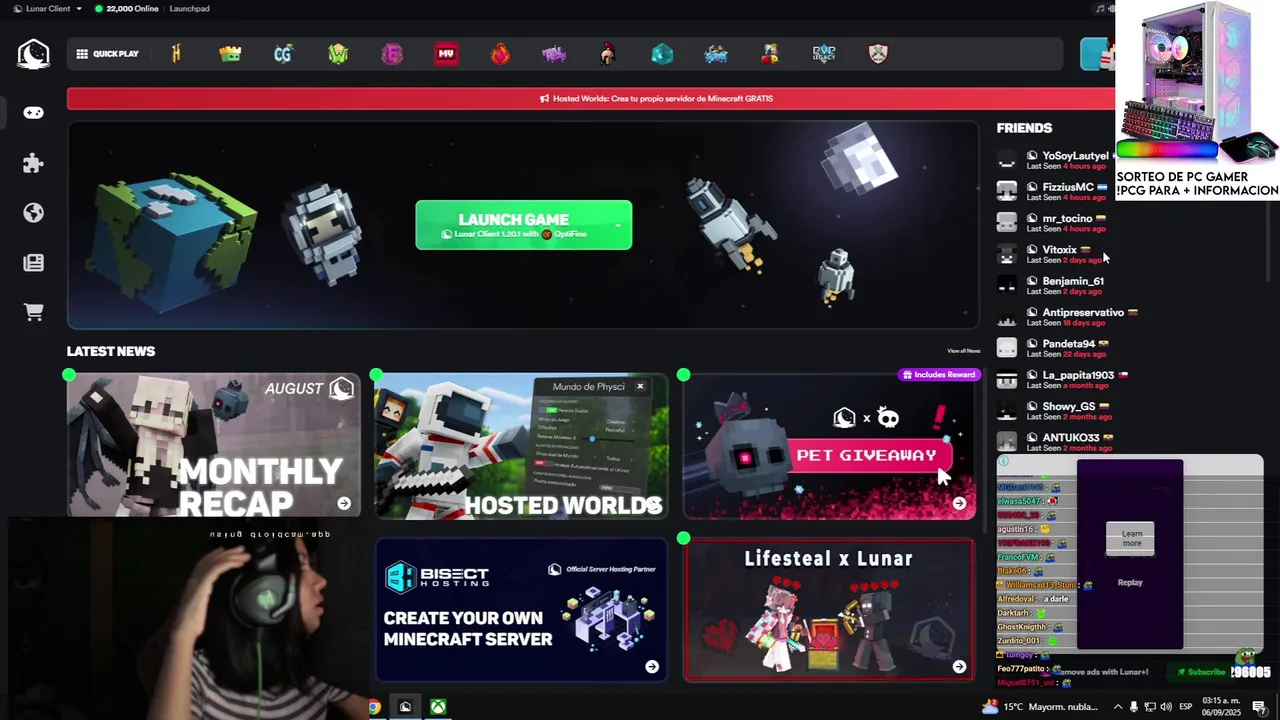
Task: Click Replay on the ad panel
Action: coord(1130,582)
